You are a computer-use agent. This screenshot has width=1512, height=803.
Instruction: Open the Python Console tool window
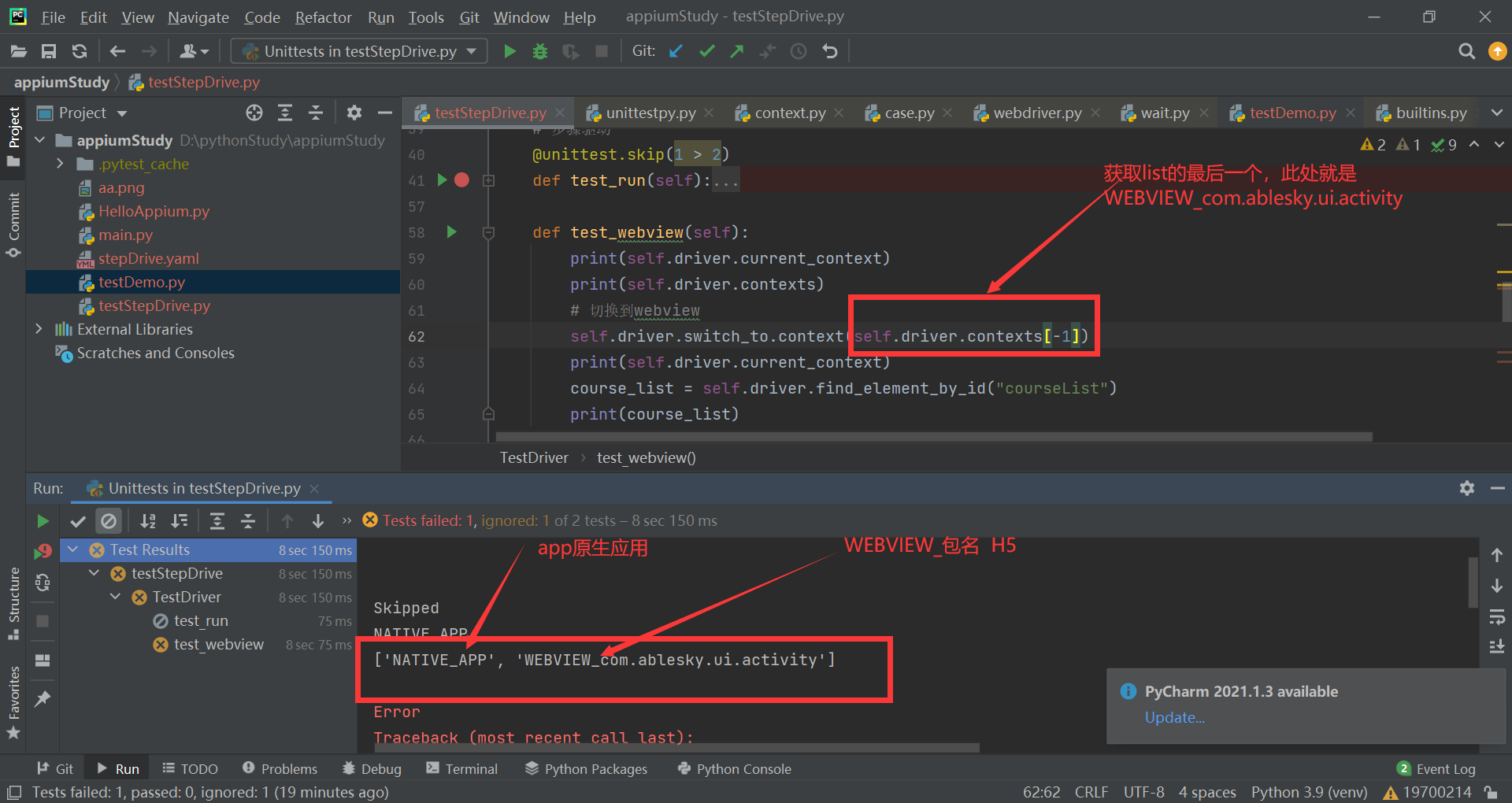click(735, 768)
